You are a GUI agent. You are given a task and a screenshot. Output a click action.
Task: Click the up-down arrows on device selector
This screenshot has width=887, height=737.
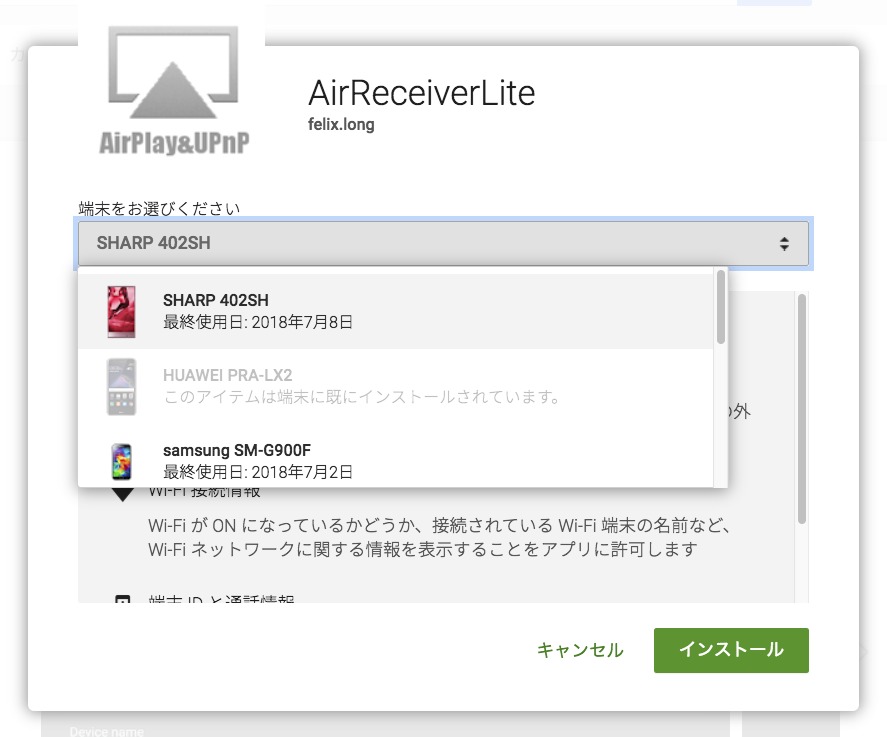pyautogui.click(x=784, y=244)
